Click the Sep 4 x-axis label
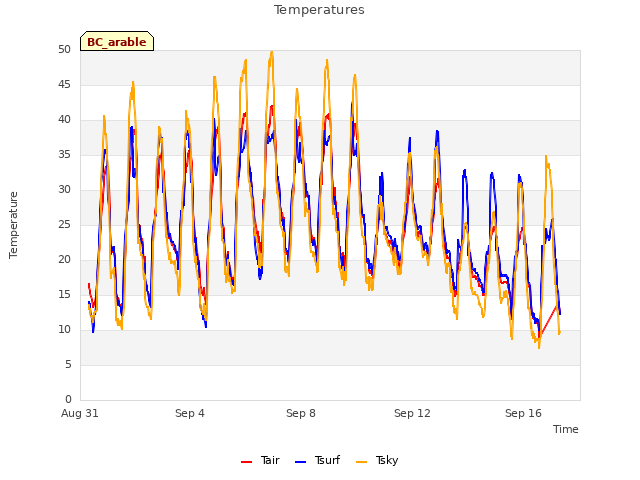The height and width of the screenshot is (480, 640). (190, 413)
